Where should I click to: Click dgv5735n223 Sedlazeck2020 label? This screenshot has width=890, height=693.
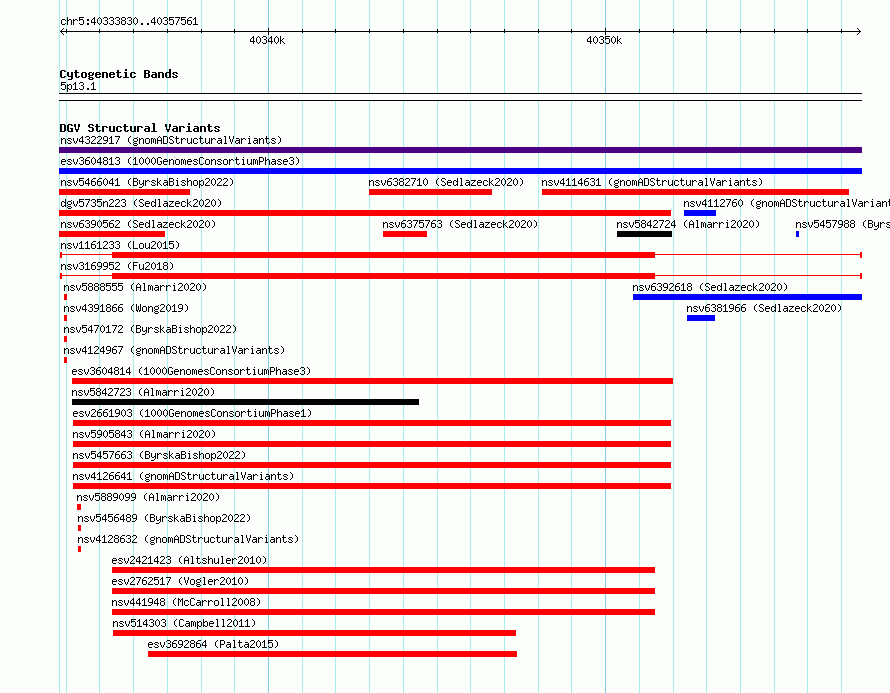(x=141, y=203)
